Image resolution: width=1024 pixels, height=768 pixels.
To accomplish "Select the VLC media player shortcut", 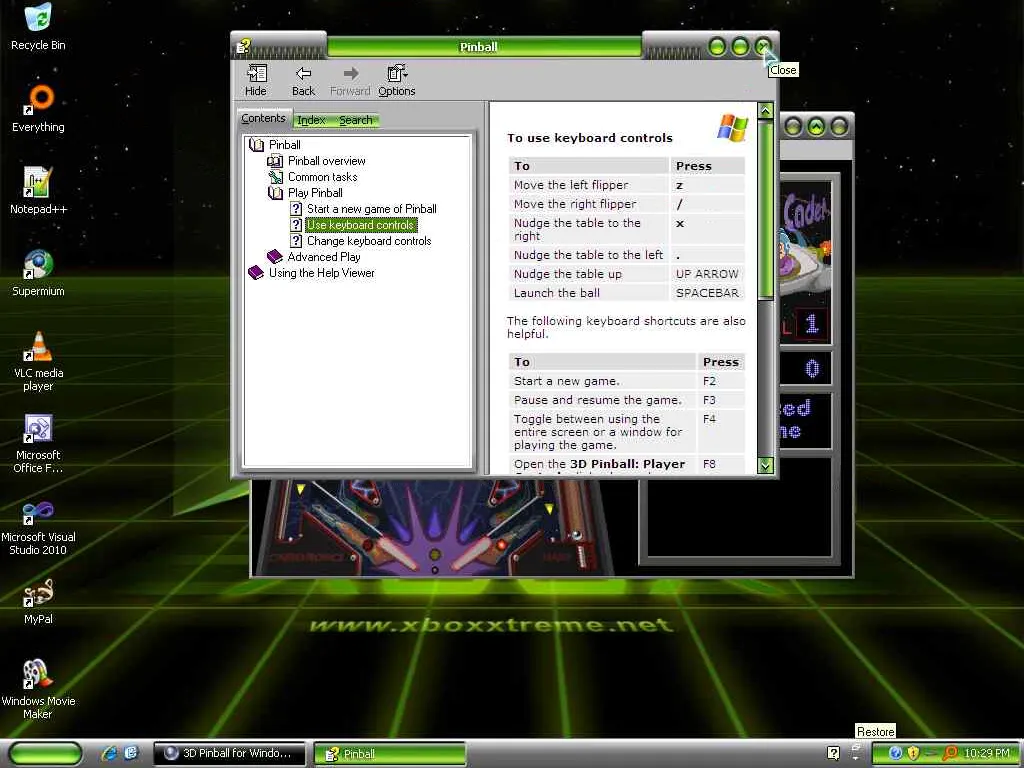I will point(38,361).
